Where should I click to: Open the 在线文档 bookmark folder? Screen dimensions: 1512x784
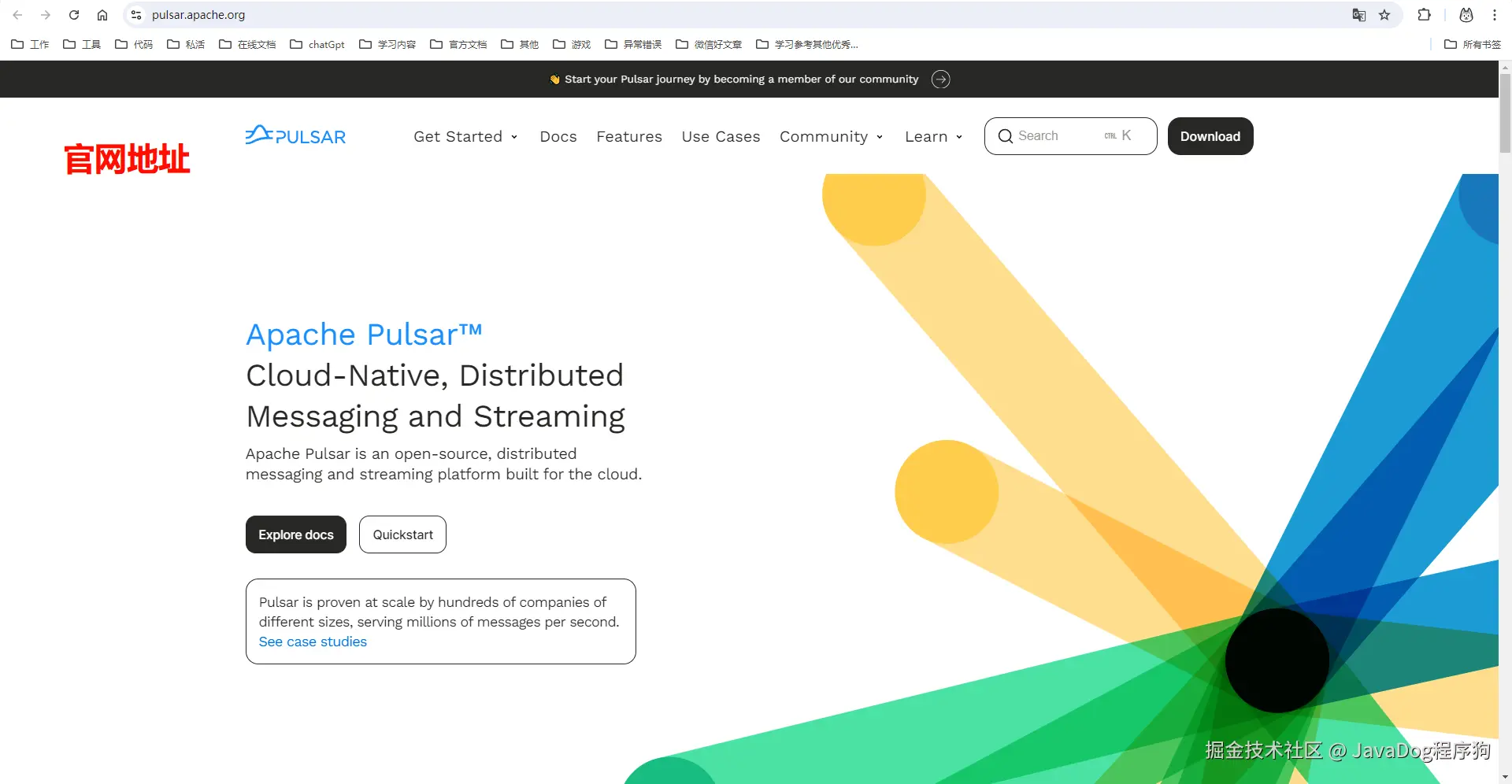tap(247, 44)
